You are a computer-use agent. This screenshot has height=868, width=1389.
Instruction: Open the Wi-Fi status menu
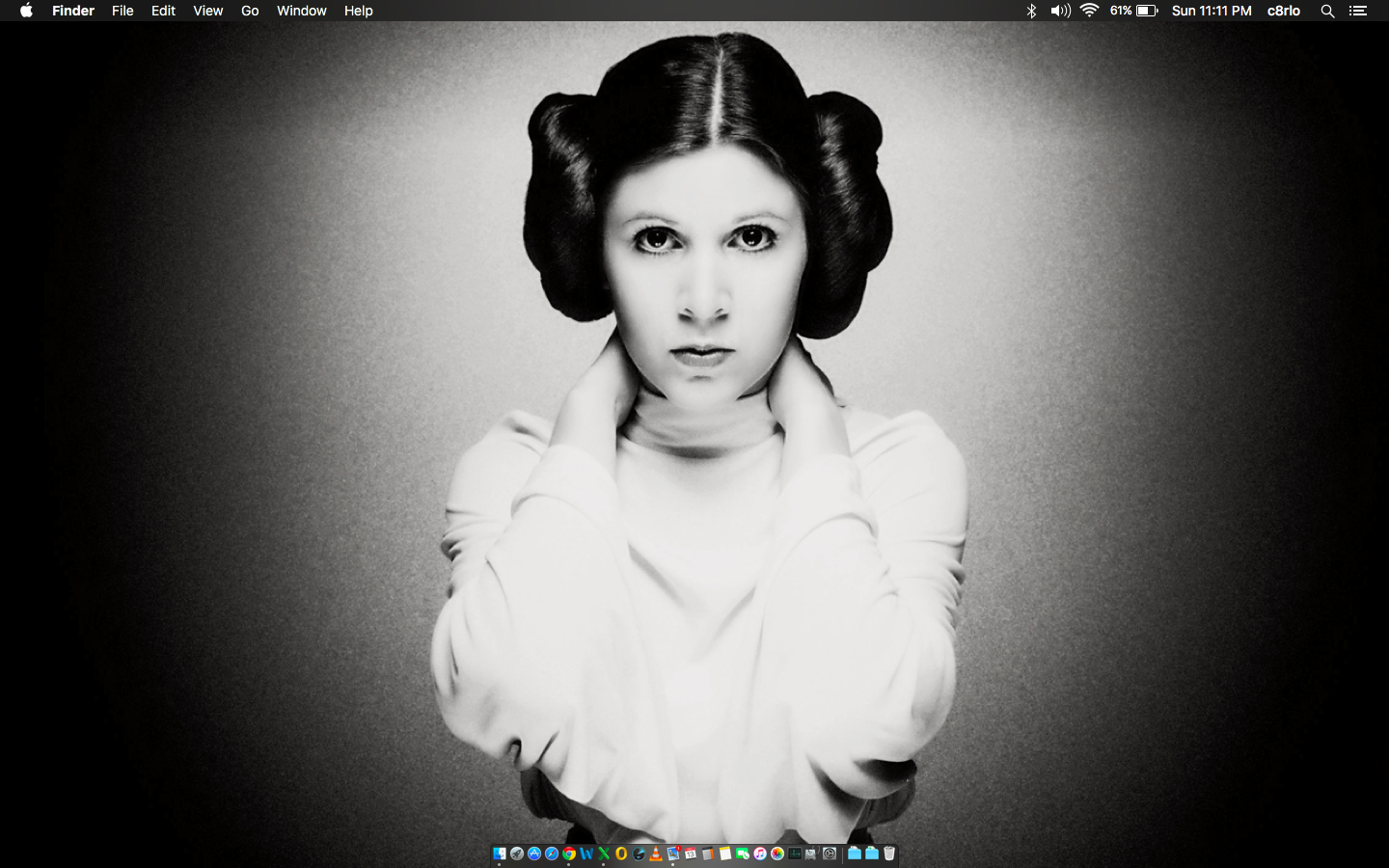point(1090,11)
